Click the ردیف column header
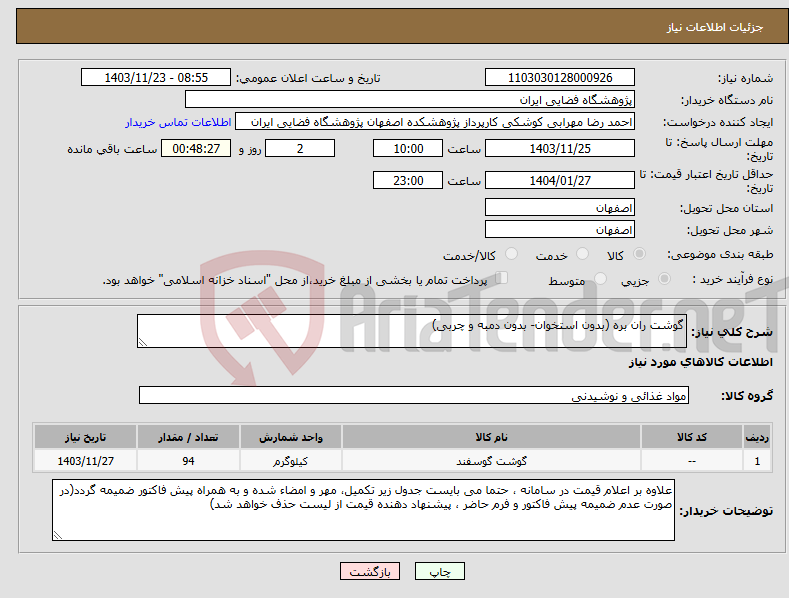 point(756,437)
